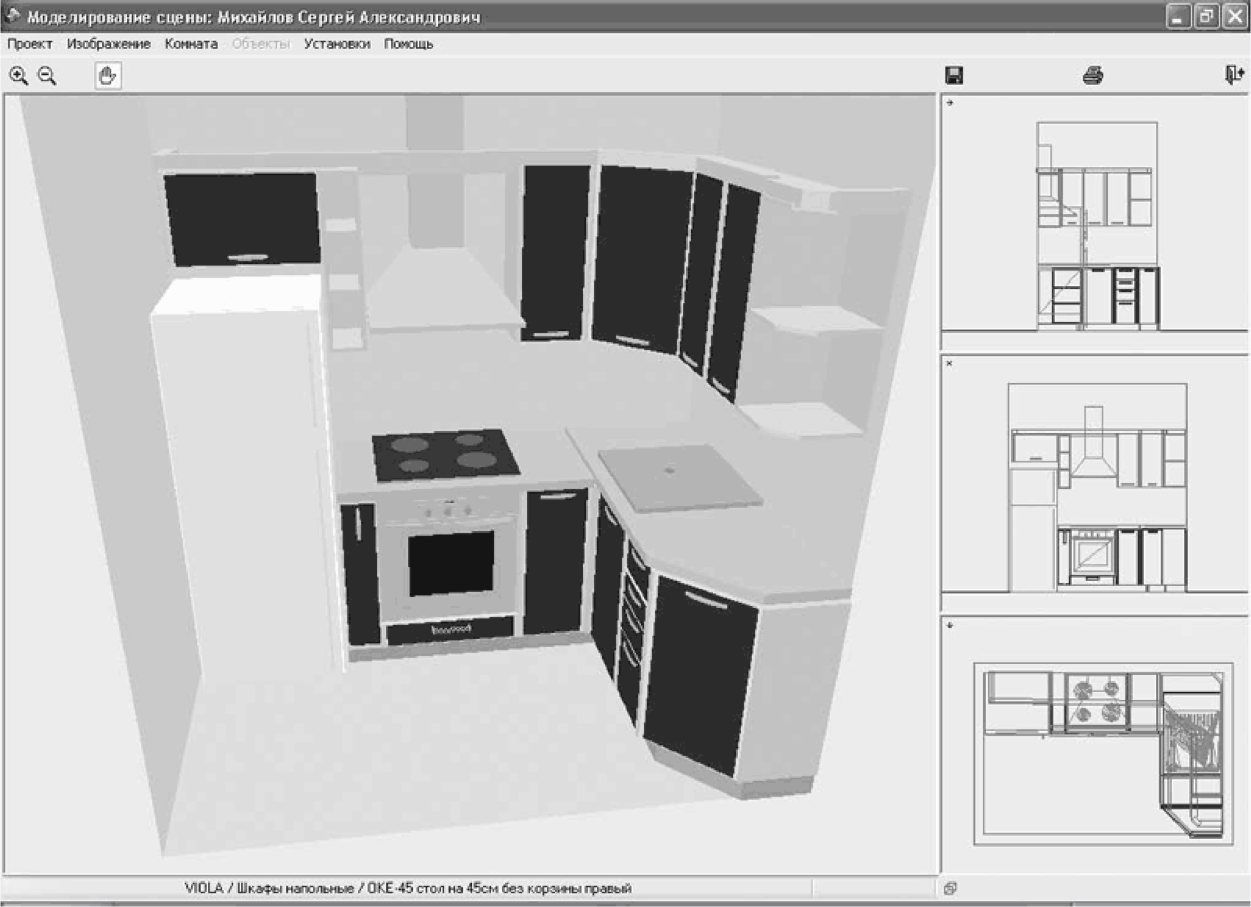Click the exit door icon in the toolbar
The image size is (1251, 907).
(x=1234, y=75)
